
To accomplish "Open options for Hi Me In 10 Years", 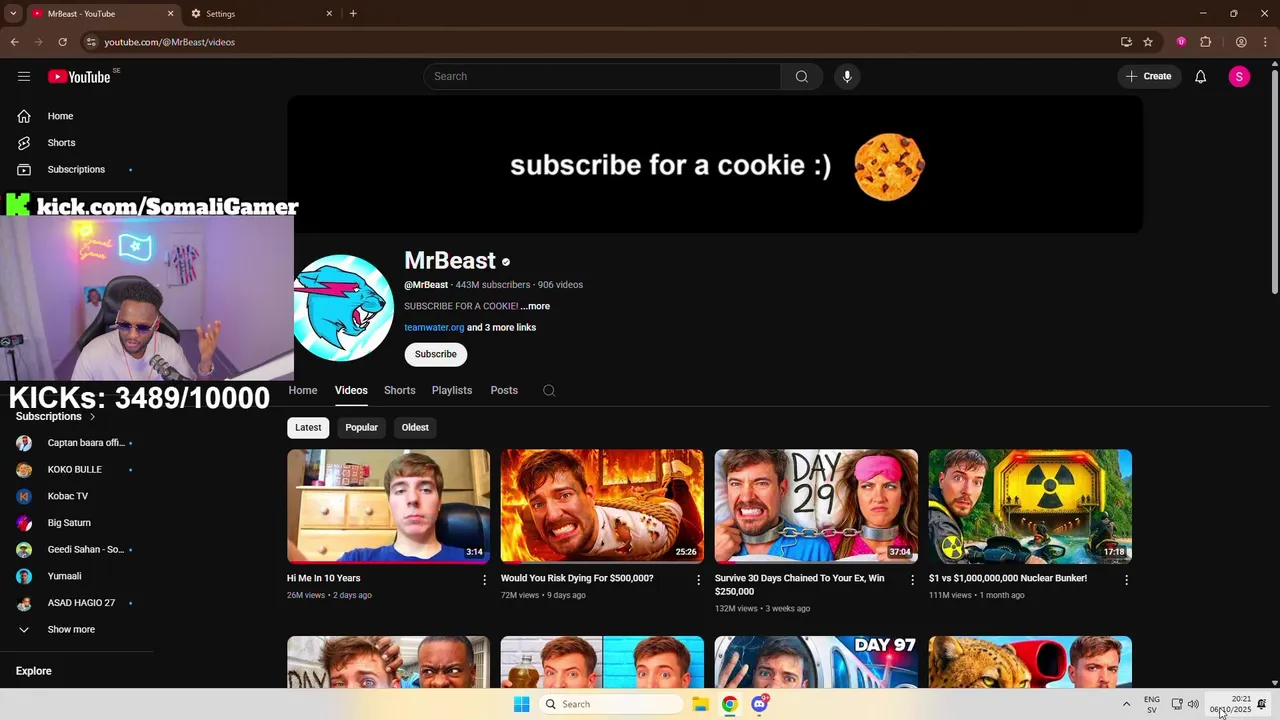I will [485, 580].
